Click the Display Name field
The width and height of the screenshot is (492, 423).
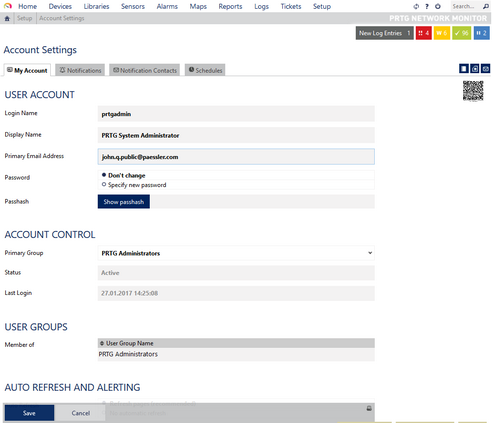pyautogui.click(x=236, y=135)
